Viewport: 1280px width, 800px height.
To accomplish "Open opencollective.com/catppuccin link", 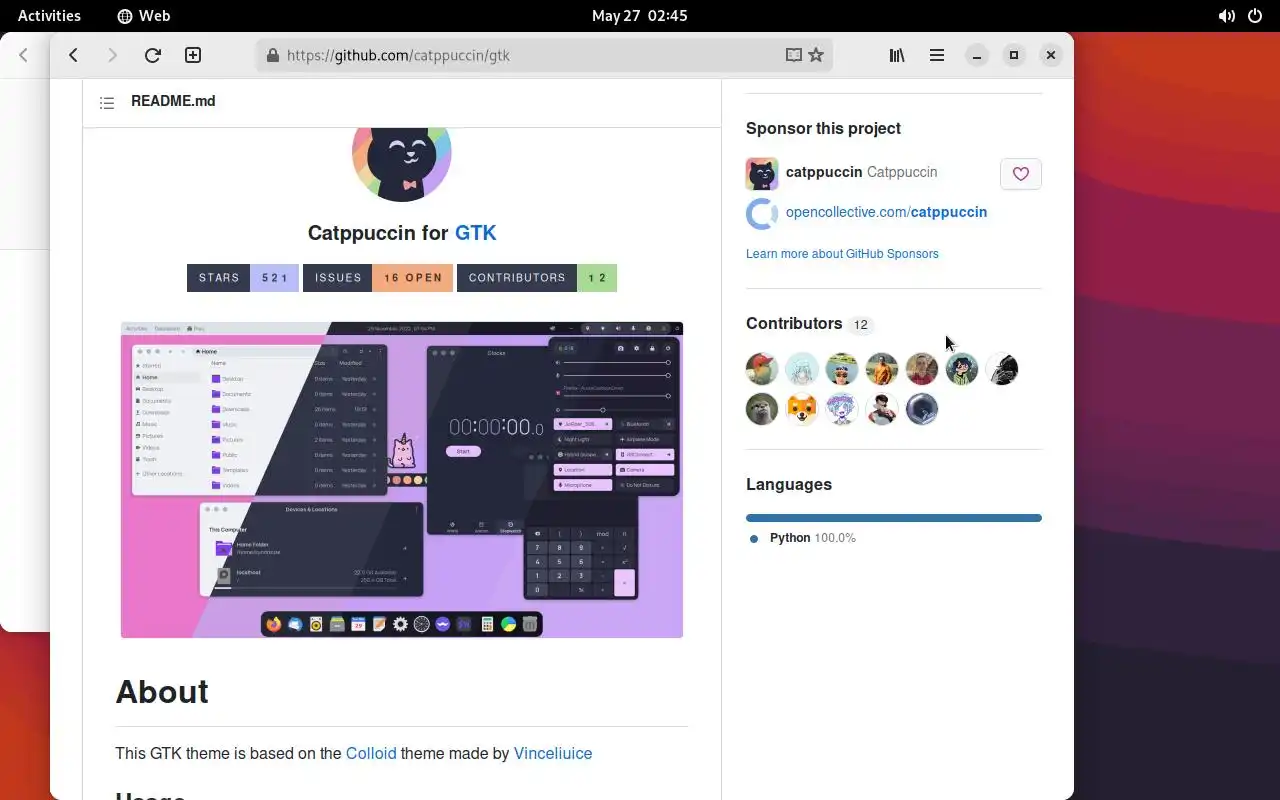I will point(886,212).
